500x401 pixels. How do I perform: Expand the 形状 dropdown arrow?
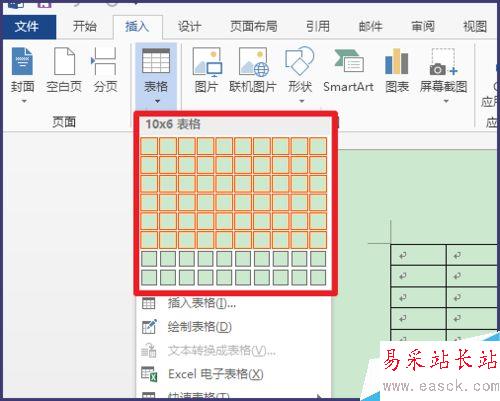302,101
